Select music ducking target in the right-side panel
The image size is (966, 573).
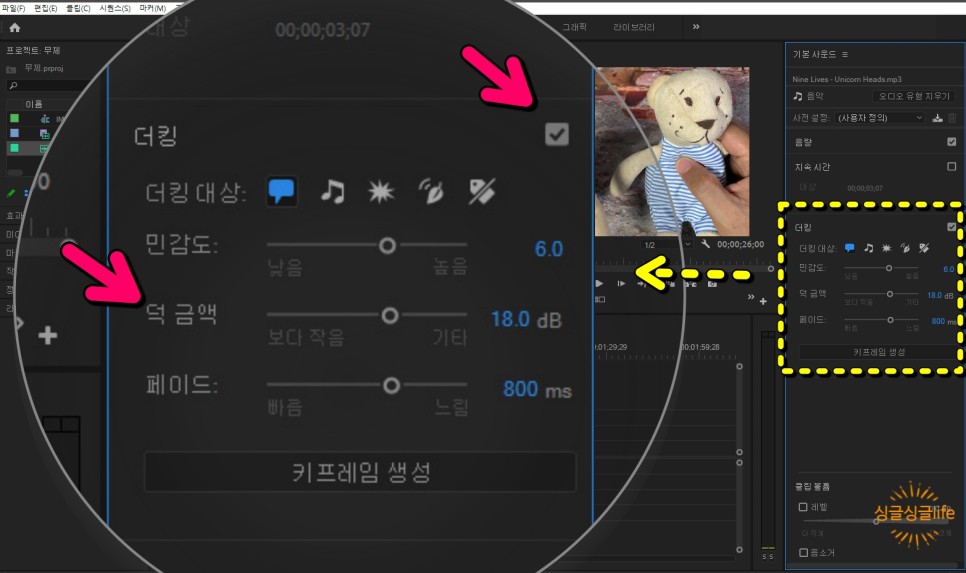[869, 248]
